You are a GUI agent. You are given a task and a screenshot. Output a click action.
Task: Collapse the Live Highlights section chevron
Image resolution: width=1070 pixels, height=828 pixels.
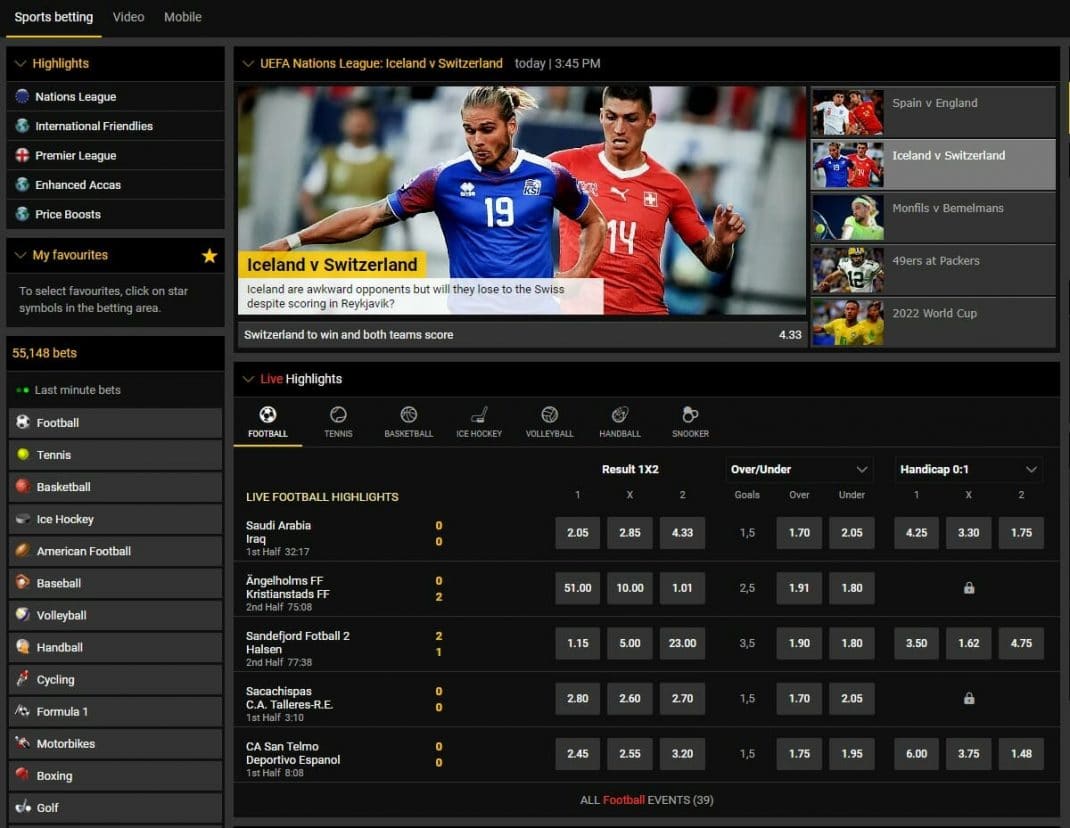point(248,379)
